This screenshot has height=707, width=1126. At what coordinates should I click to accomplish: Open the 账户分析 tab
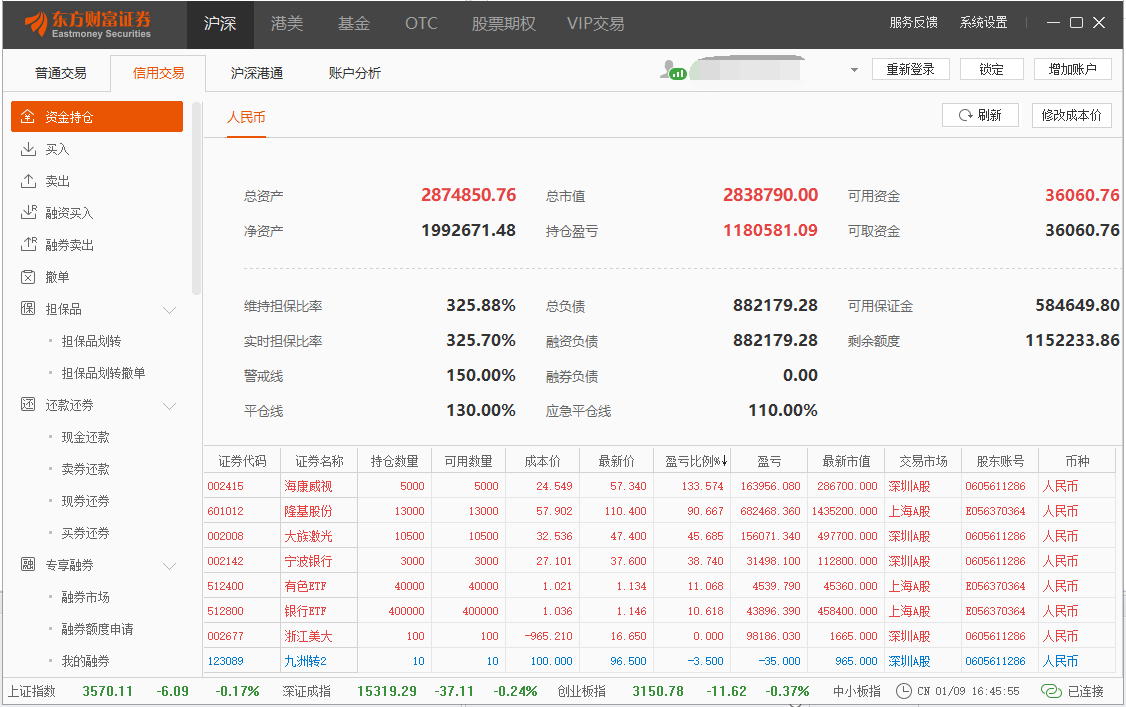pyautogui.click(x=354, y=72)
